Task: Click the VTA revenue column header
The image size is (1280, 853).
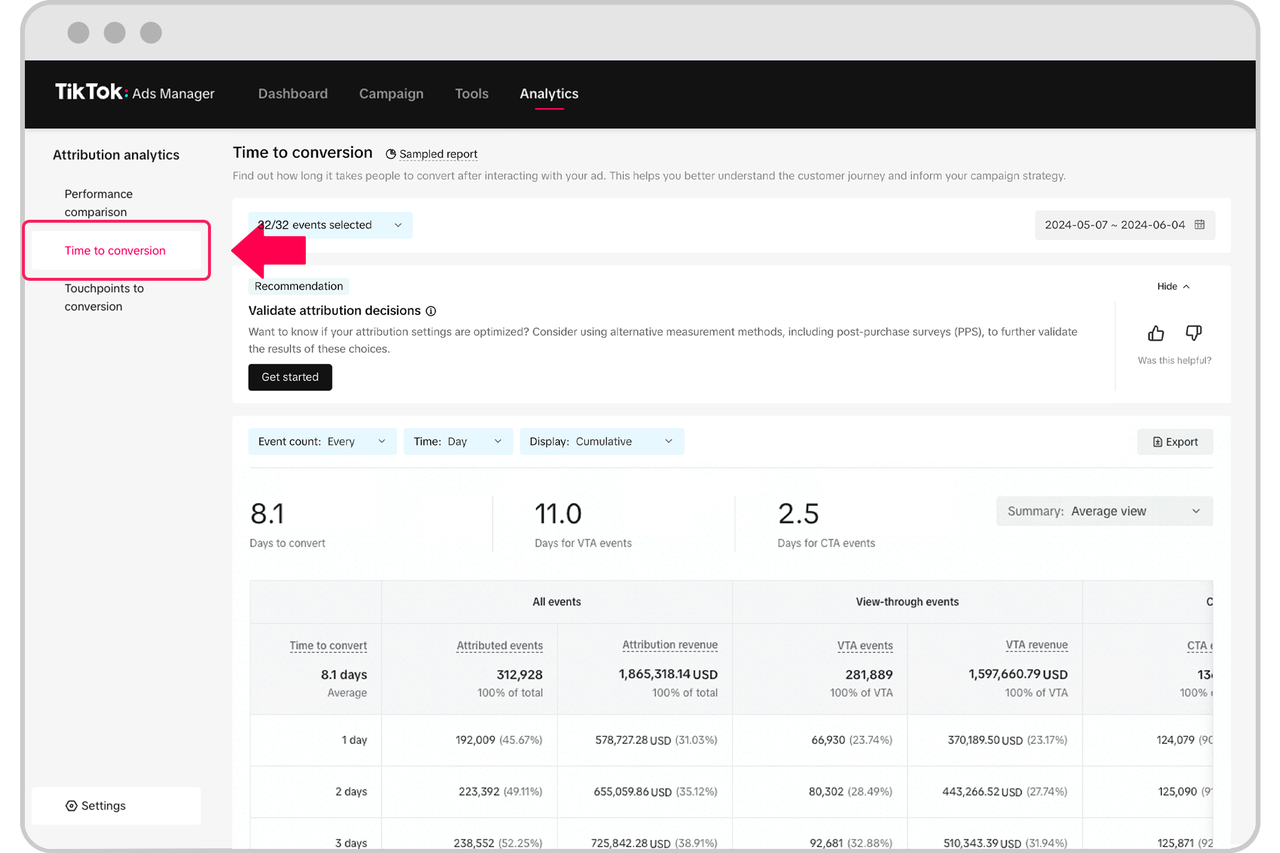Action: [x=1037, y=645]
